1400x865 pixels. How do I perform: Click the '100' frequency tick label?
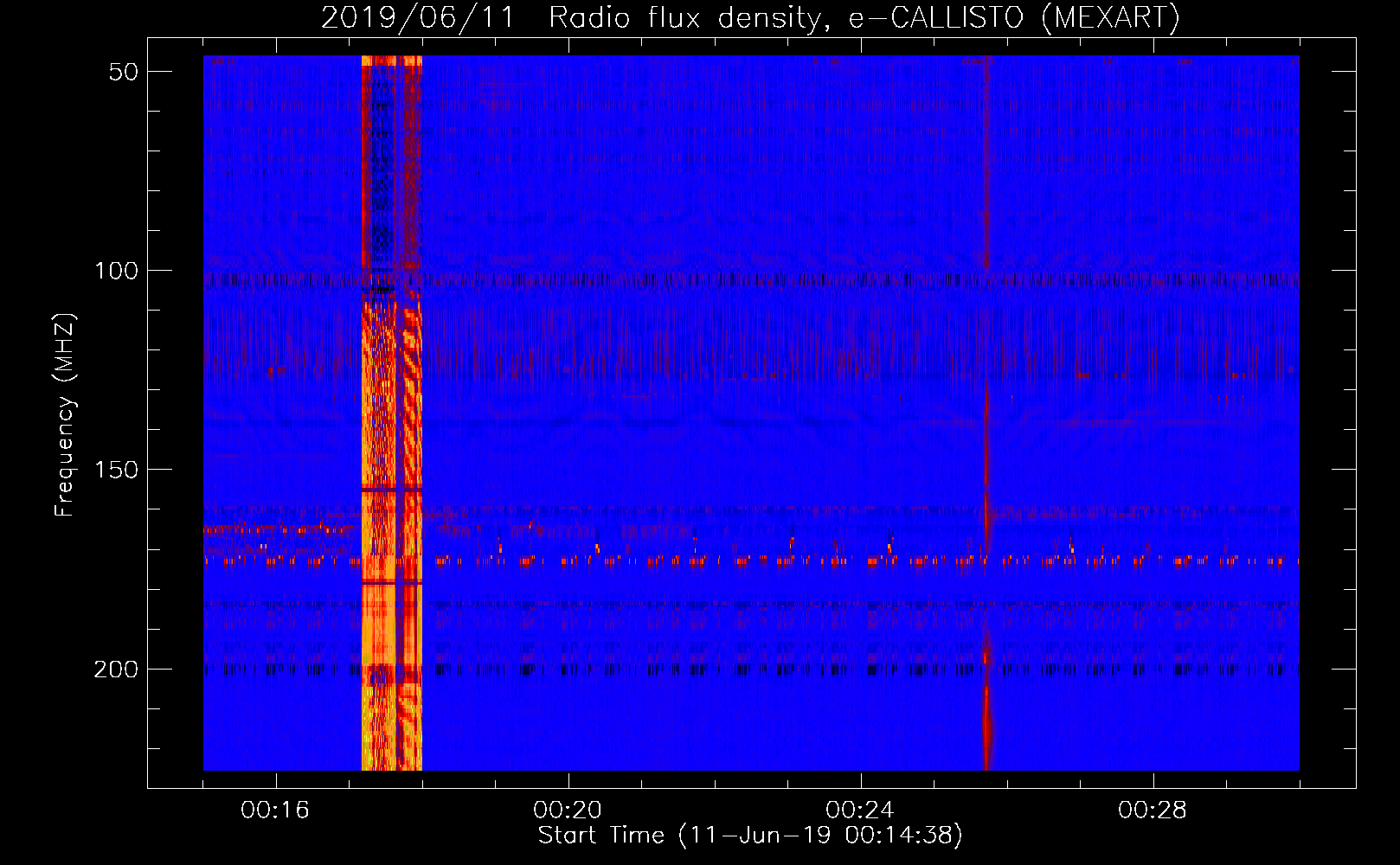click(116, 271)
